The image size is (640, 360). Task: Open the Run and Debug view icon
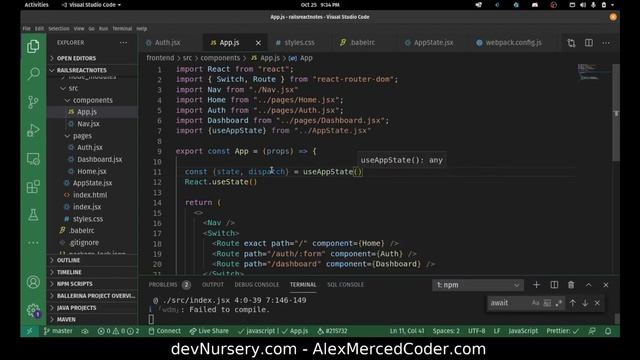pyautogui.click(x=33, y=131)
